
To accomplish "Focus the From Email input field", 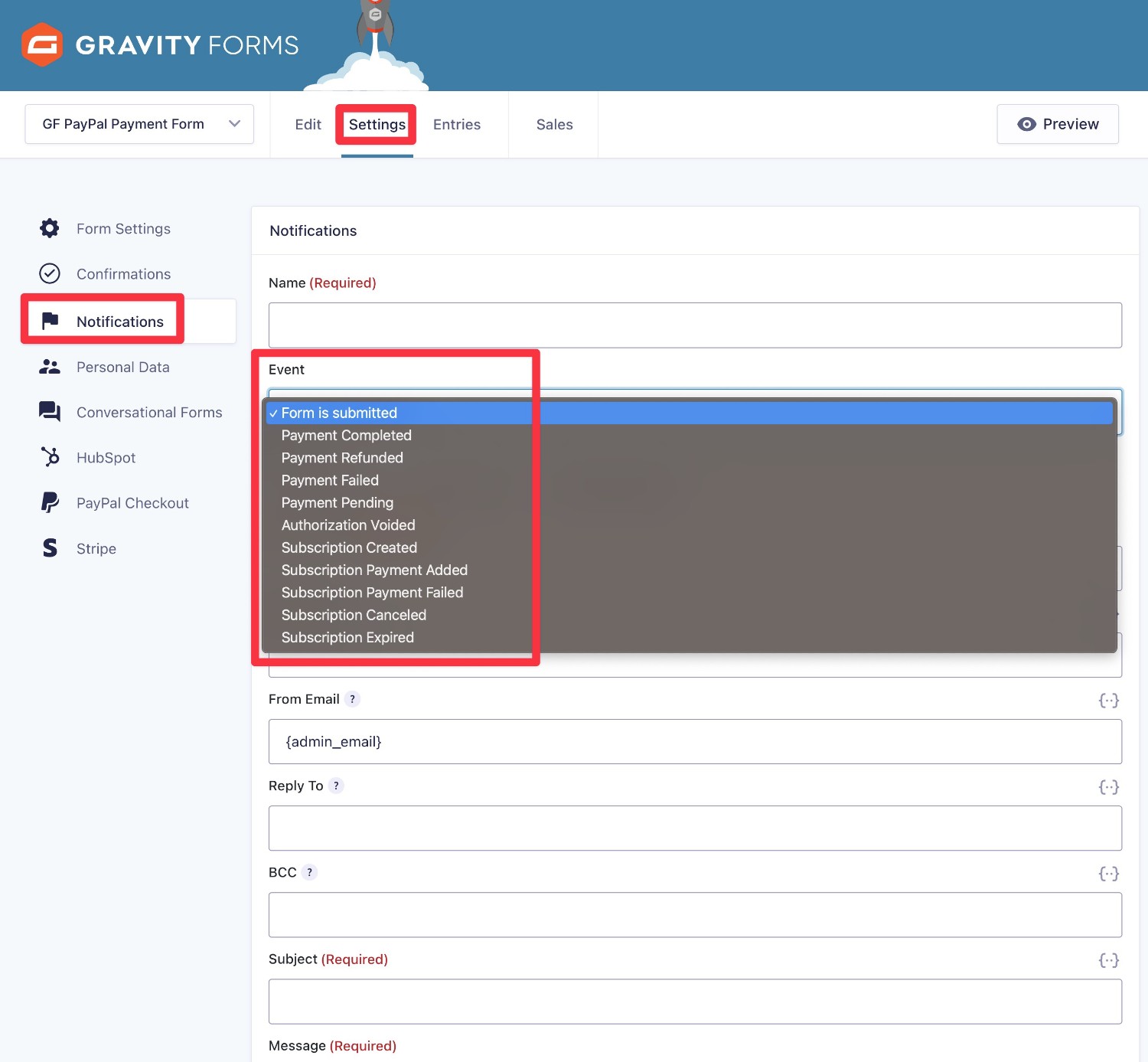I will click(x=695, y=741).
